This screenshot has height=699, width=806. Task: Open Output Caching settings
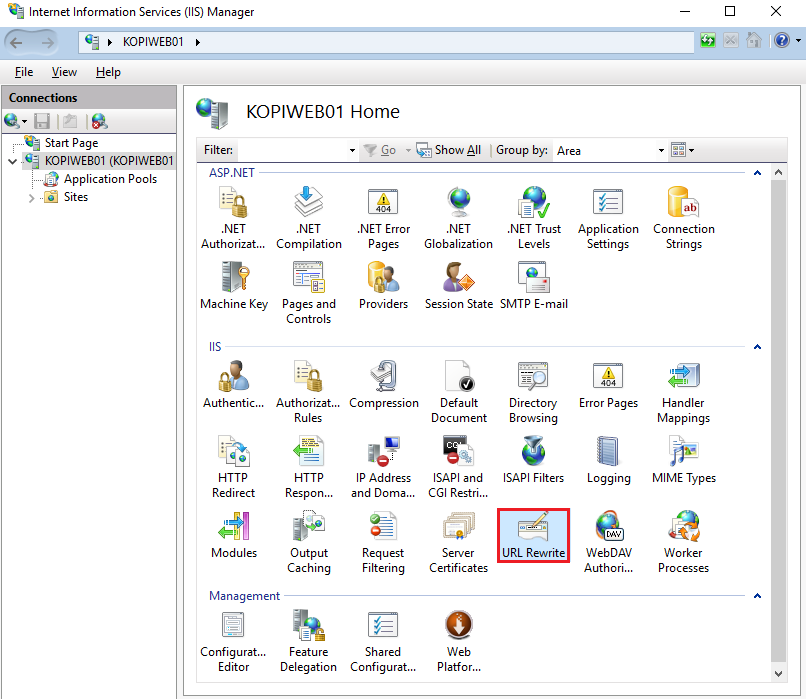pos(308,542)
